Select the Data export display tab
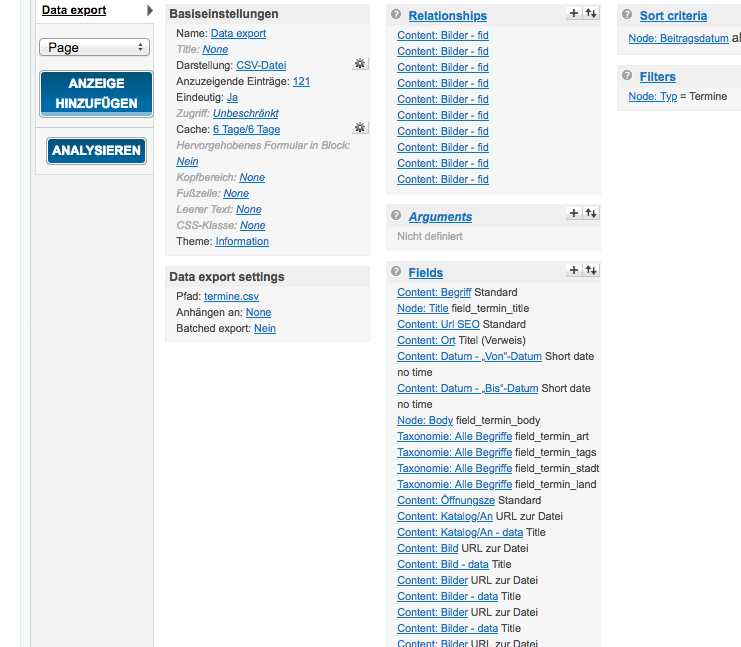The image size is (741, 647). 74,10
